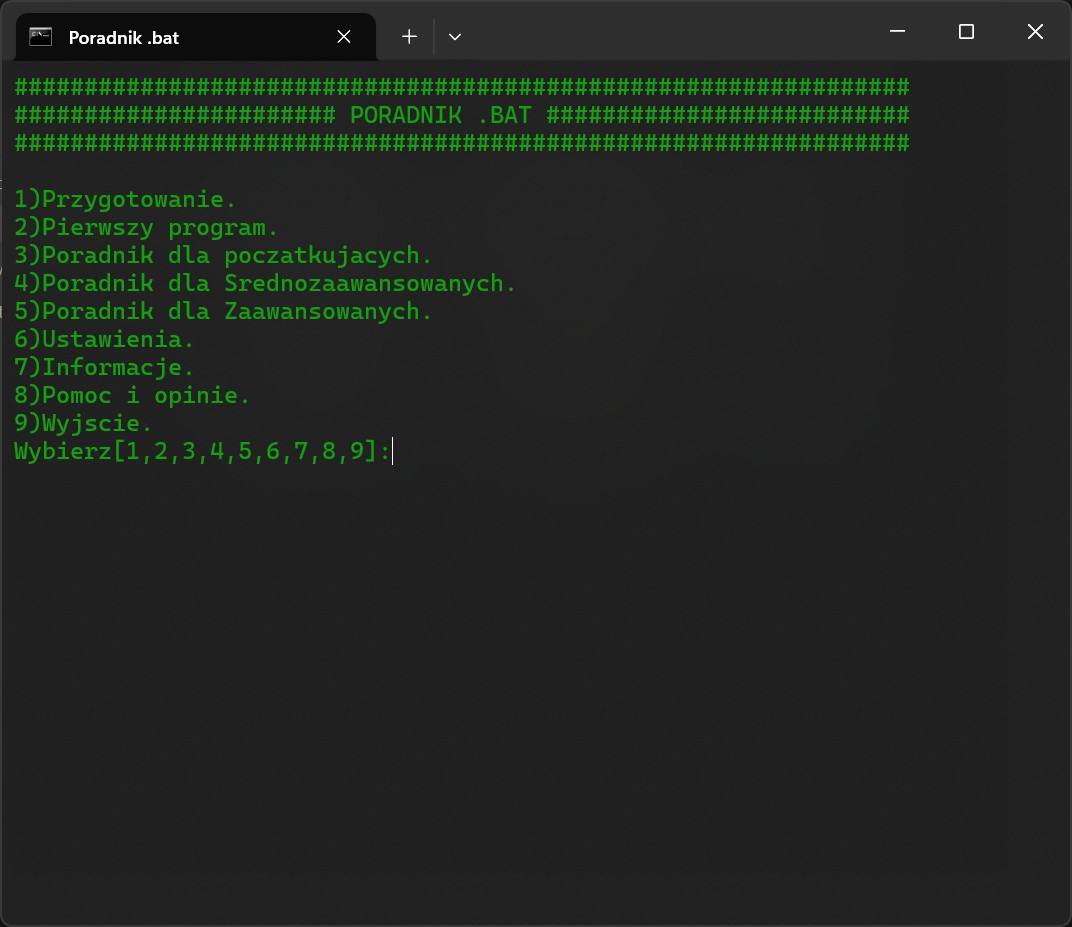Viewport: 1072px width, 927px height.
Task: Maximize the terminal window
Action: pyautogui.click(x=966, y=32)
